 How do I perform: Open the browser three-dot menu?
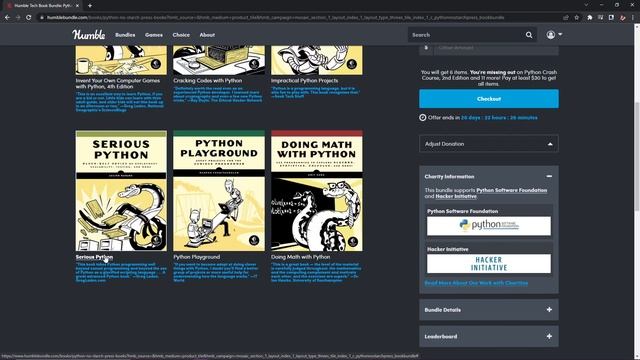(633, 18)
